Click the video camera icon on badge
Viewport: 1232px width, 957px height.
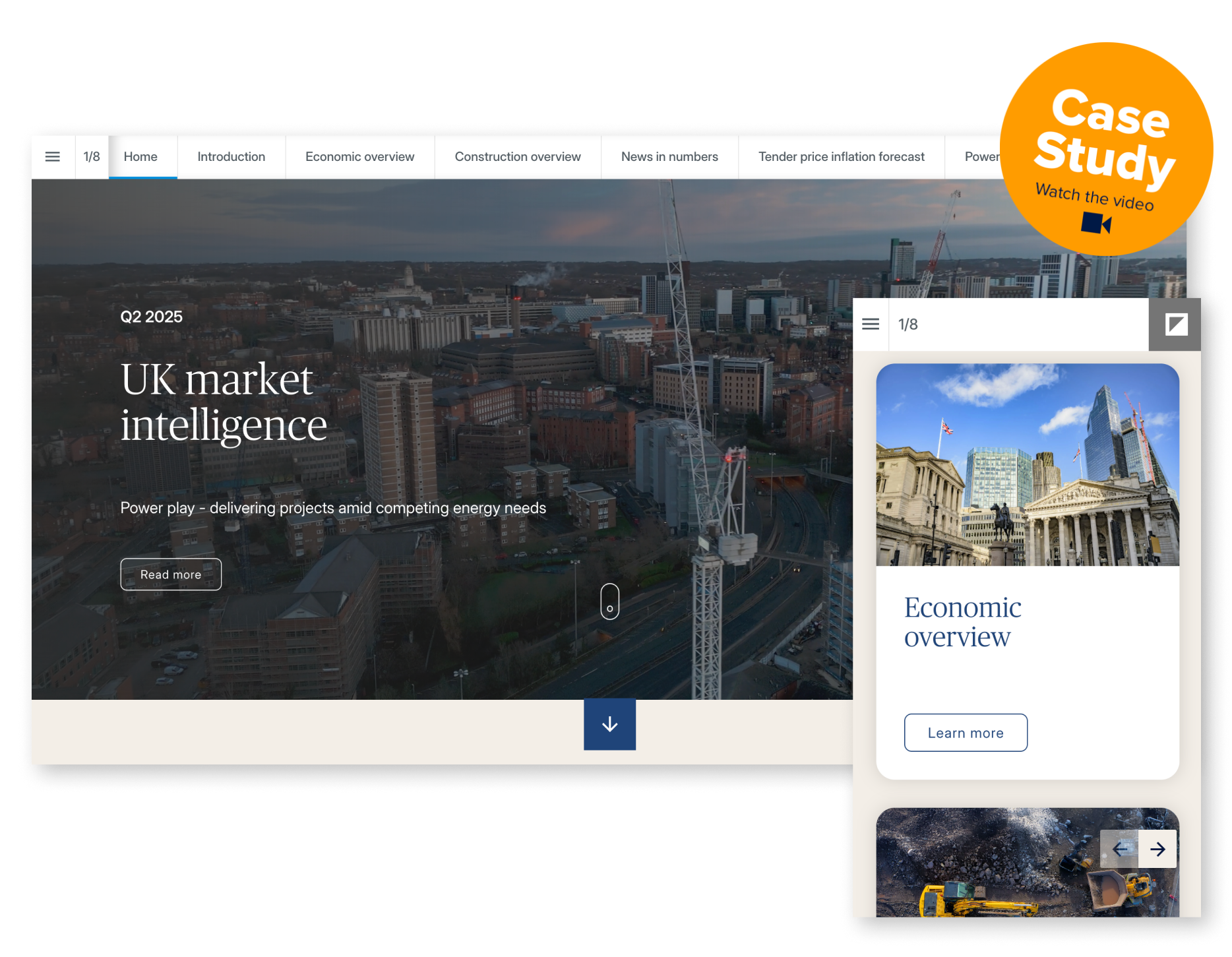click(1096, 224)
